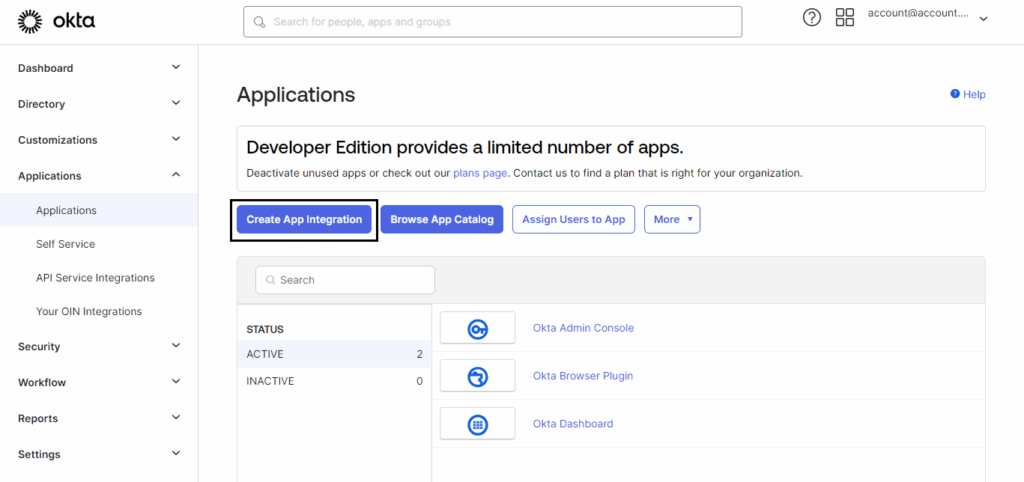Viewport: 1024px width, 482px height.
Task: Expand the Reports menu chevron
Action: 176,417
